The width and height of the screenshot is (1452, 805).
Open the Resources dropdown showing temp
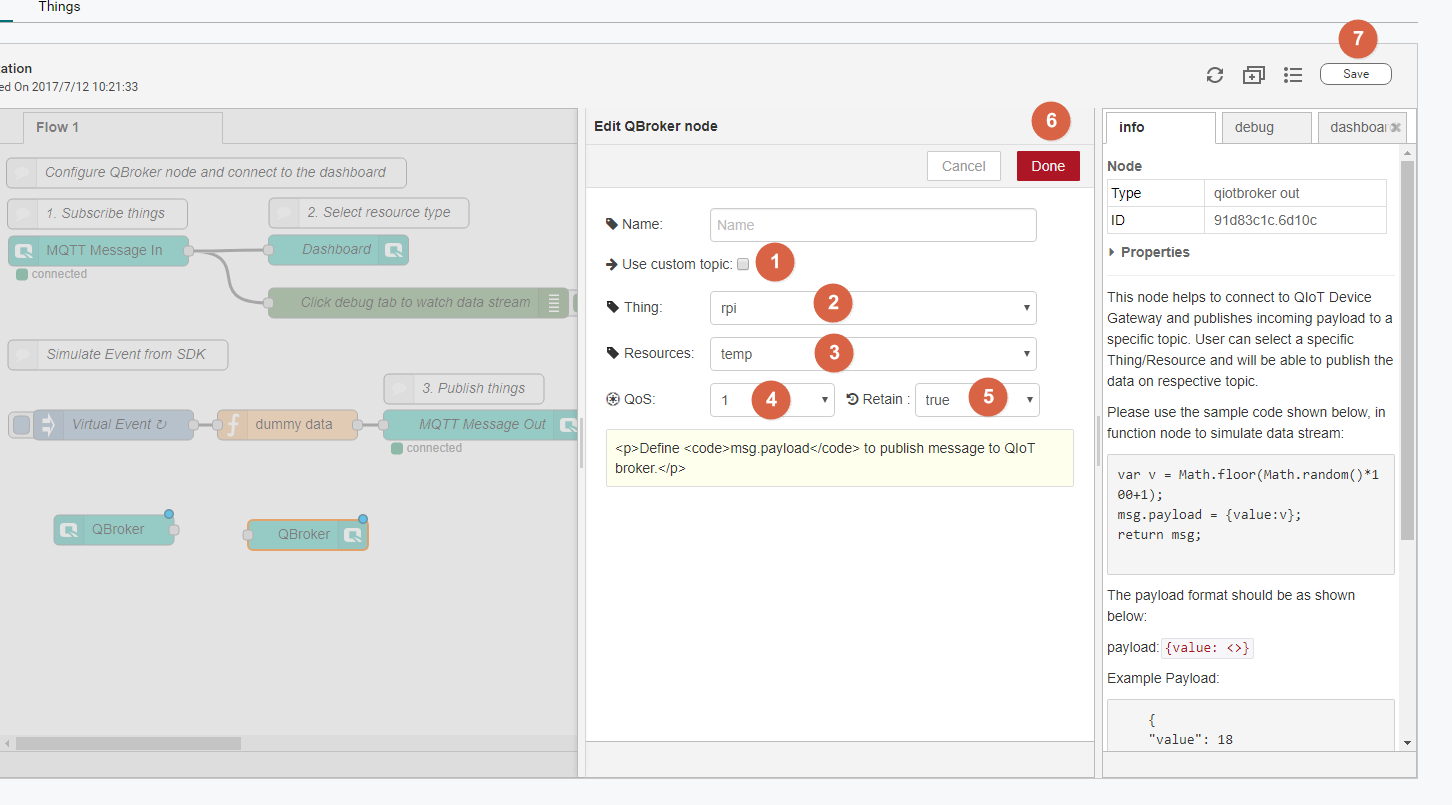(x=873, y=354)
